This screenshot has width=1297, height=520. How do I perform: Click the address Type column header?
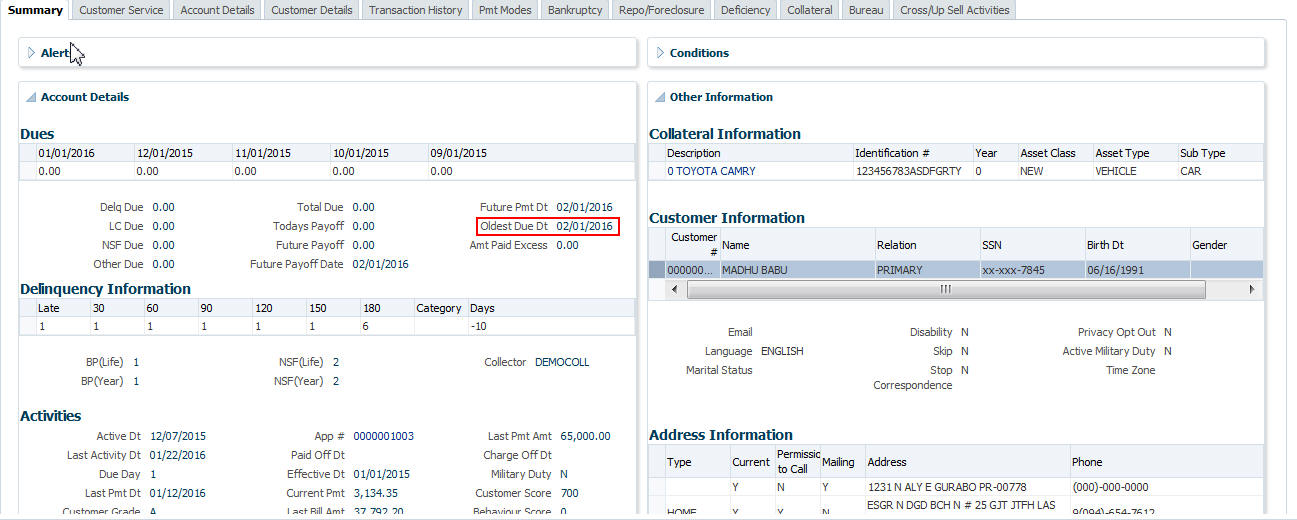(x=679, y=462)
